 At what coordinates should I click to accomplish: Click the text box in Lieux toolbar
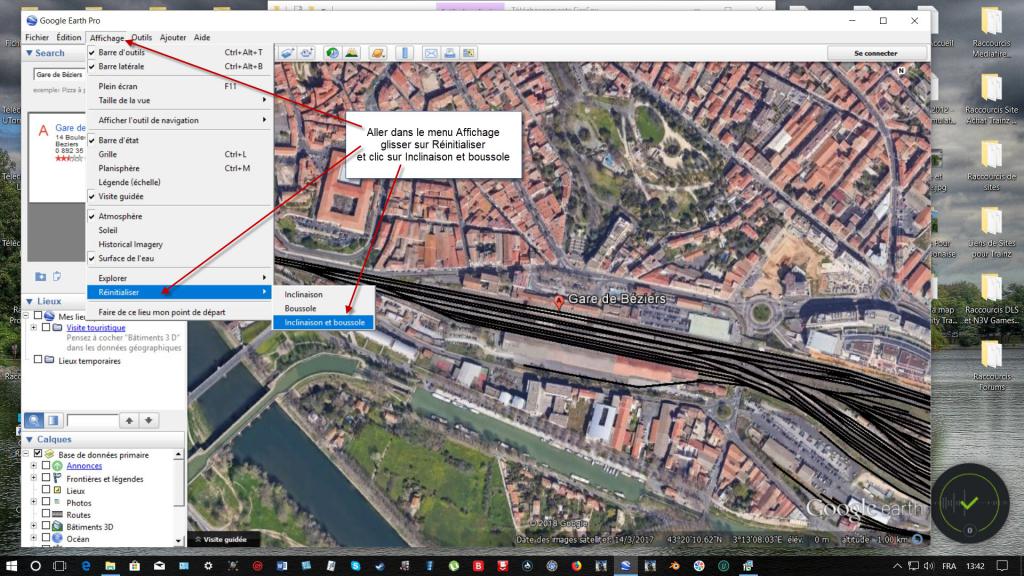coord(92,420)
